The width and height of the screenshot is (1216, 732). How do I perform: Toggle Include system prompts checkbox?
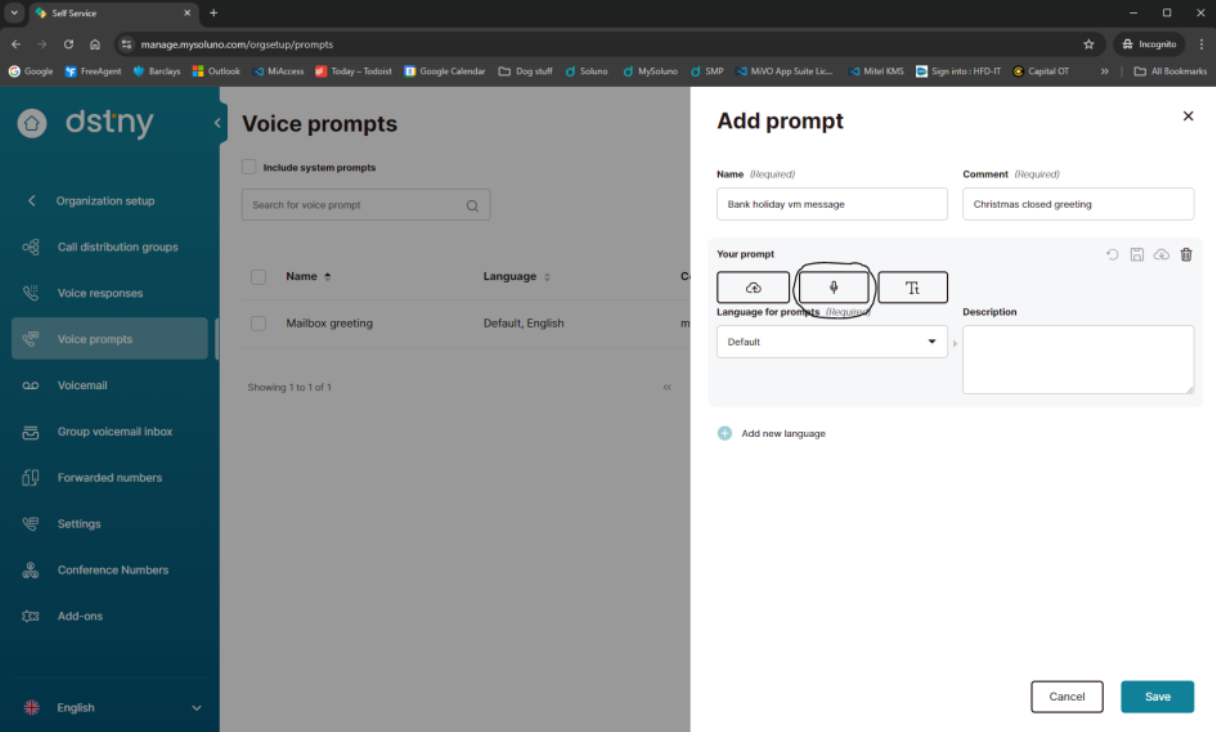tap(249, 167)
